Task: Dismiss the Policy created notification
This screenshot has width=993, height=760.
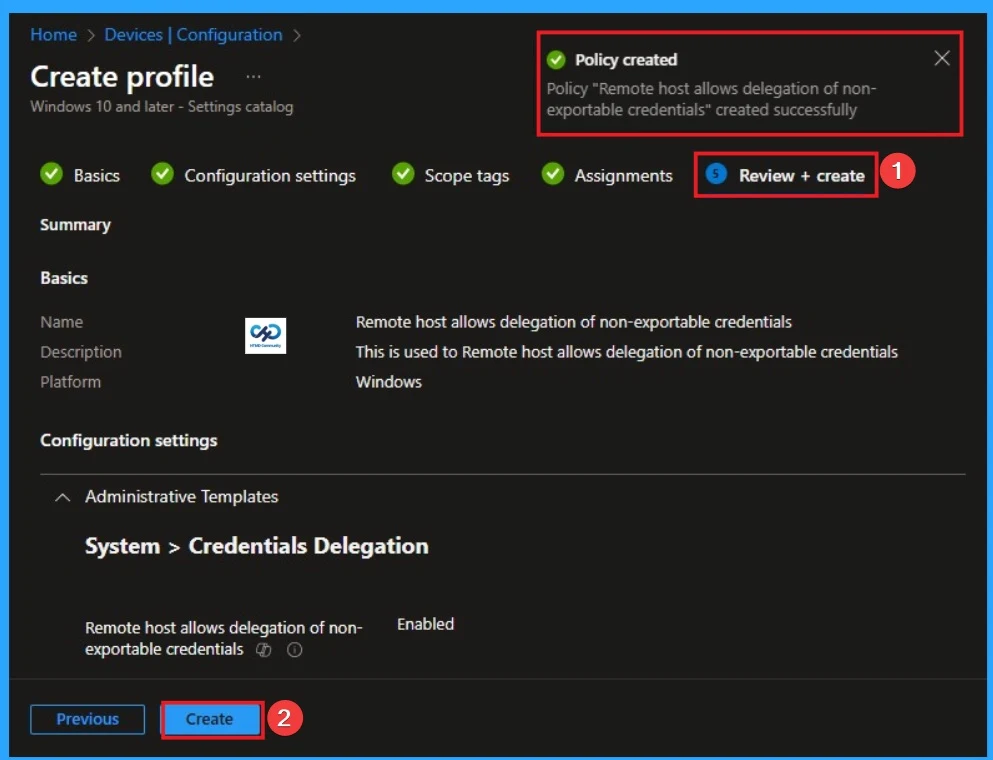Action: (x=941, y=58)
